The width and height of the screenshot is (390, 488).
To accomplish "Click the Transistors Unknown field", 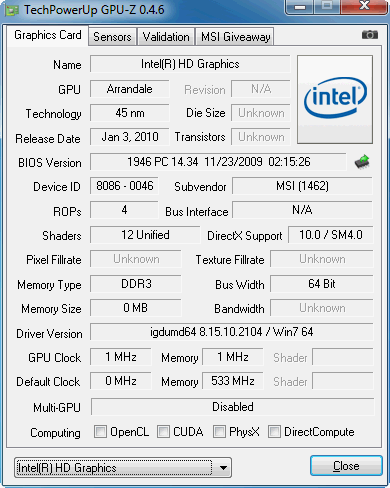I will tap(261, 137).
